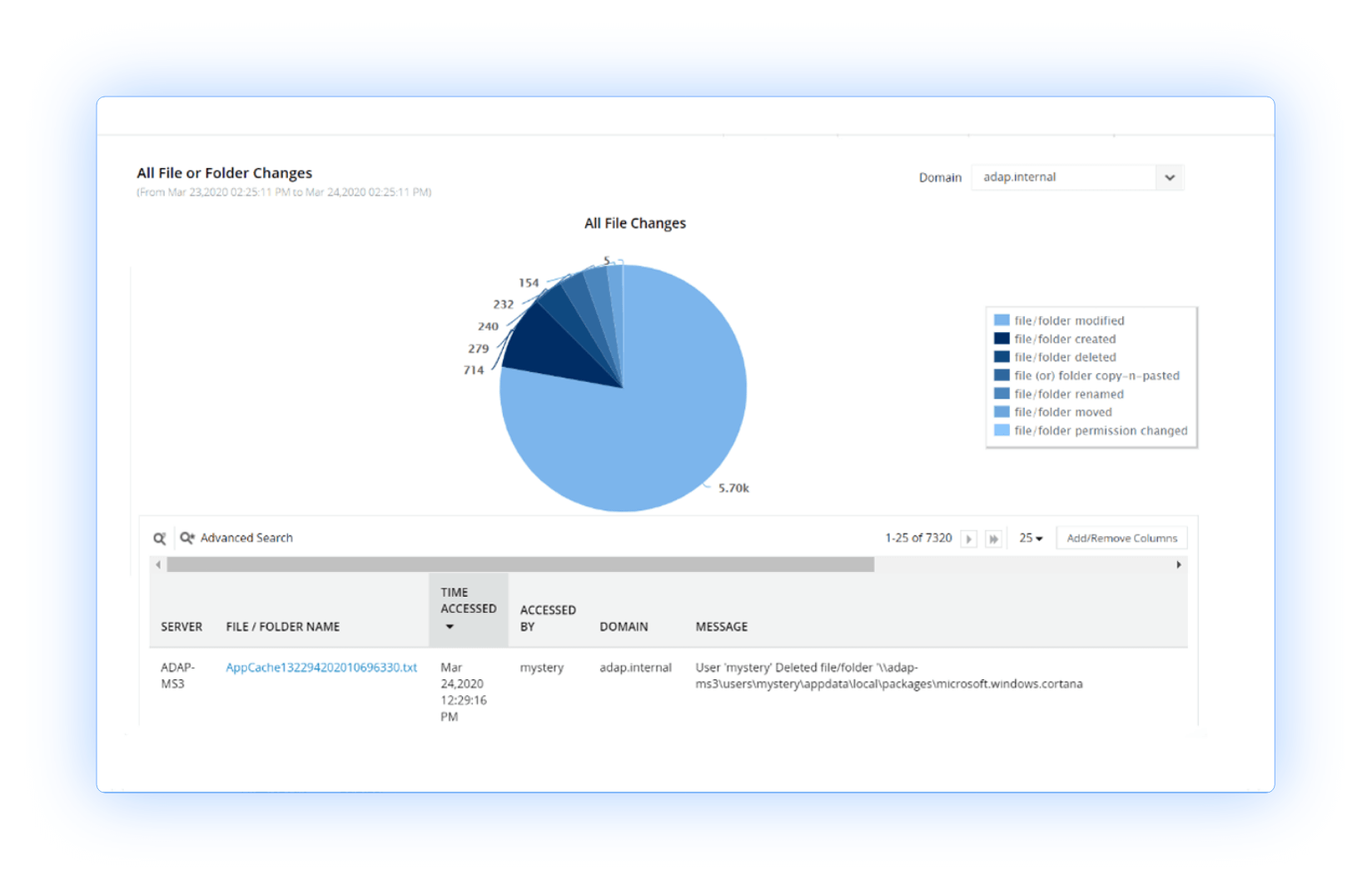Open AppCache132294202010696330.txt file link
The image size is (1372, 890).
tap(321, 667)
